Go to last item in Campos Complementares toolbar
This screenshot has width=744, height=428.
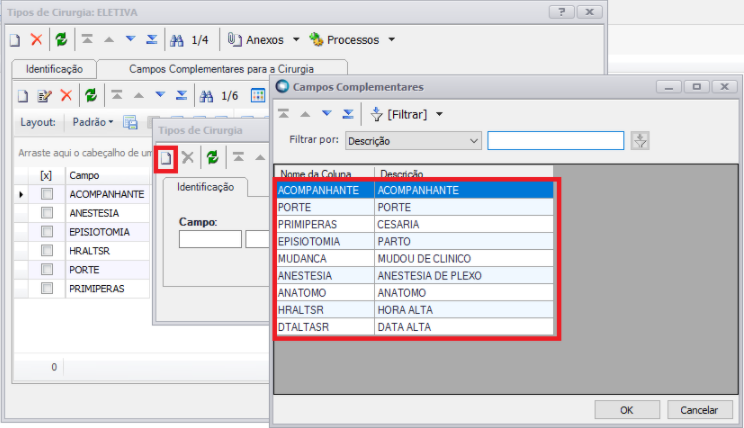(x=348, y=114)
